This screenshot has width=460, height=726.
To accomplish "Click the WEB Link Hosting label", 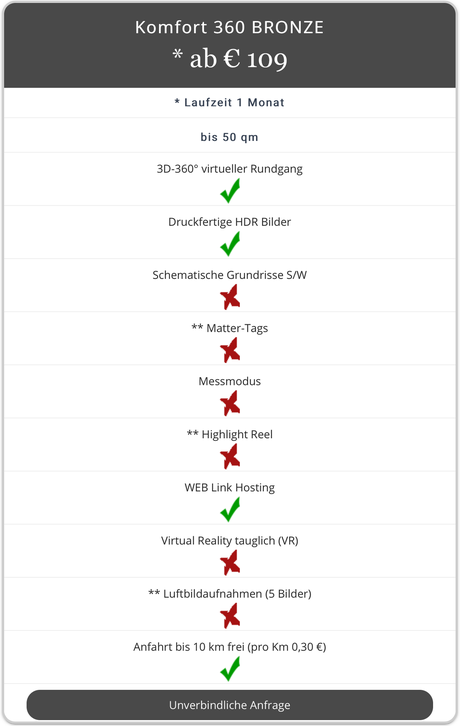I will coord(230,488).
